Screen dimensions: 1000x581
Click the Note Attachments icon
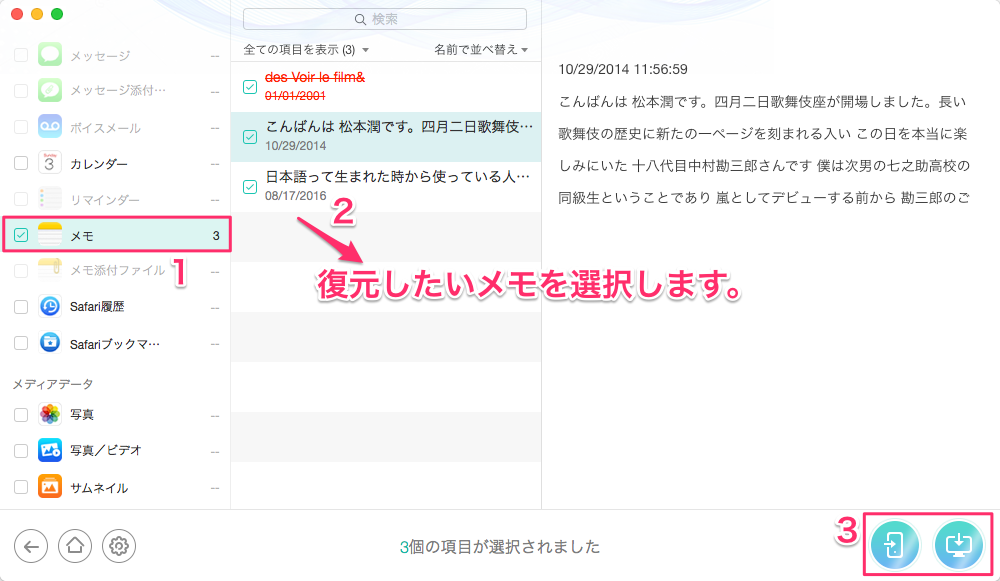click(x=50, y=270)
